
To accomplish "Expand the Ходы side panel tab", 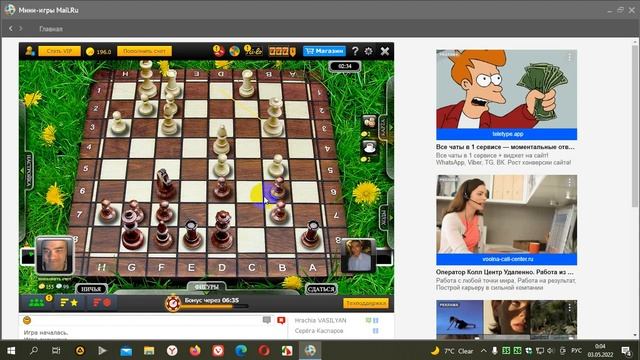I will 384,217.
